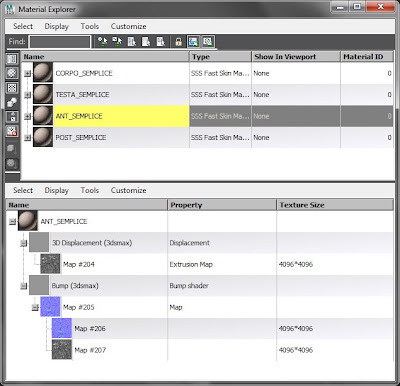This screenshot has height=386, width=400.
Task: Click the display materials sphere sidebar icon
Action: coord(12,73)
